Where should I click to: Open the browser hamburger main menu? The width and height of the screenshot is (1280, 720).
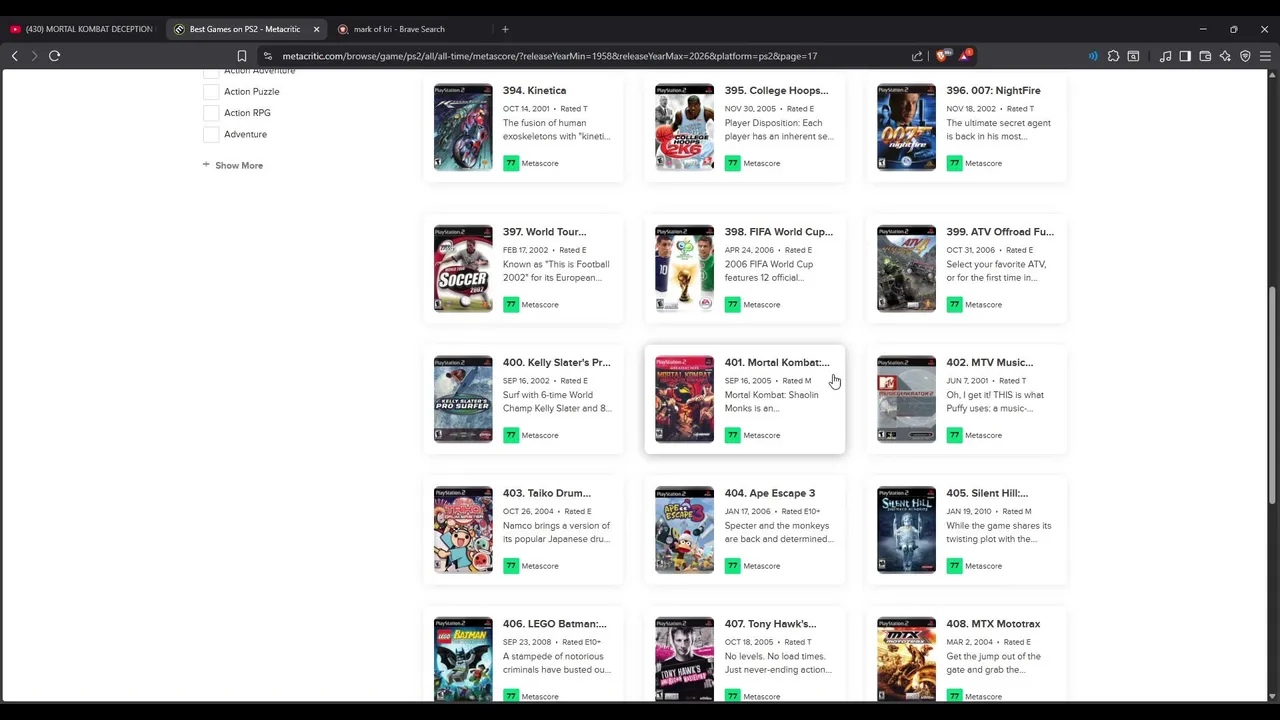pos(1265,56)
